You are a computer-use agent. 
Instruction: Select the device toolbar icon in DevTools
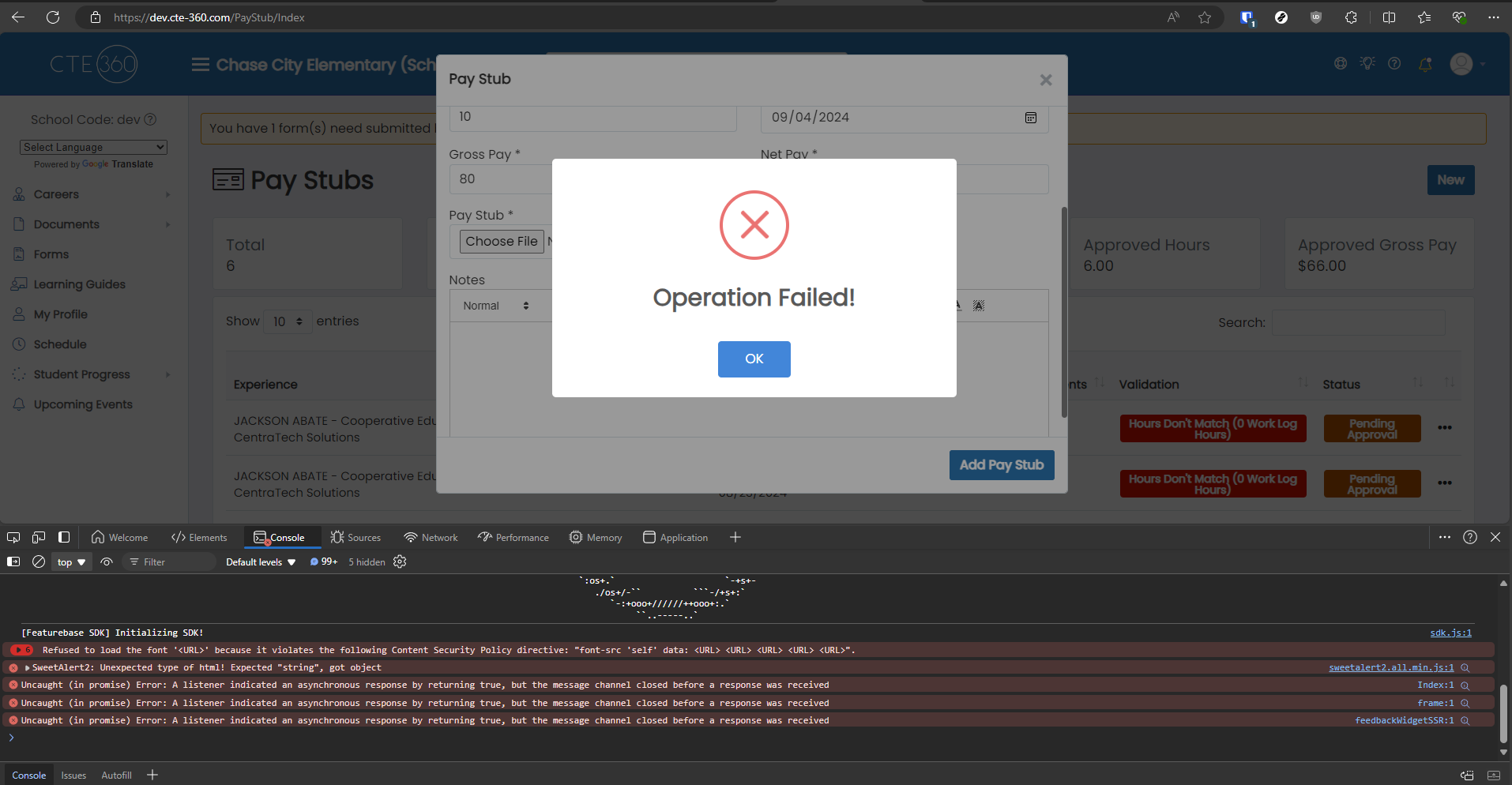pyautogui.click(x=38, y=537)
